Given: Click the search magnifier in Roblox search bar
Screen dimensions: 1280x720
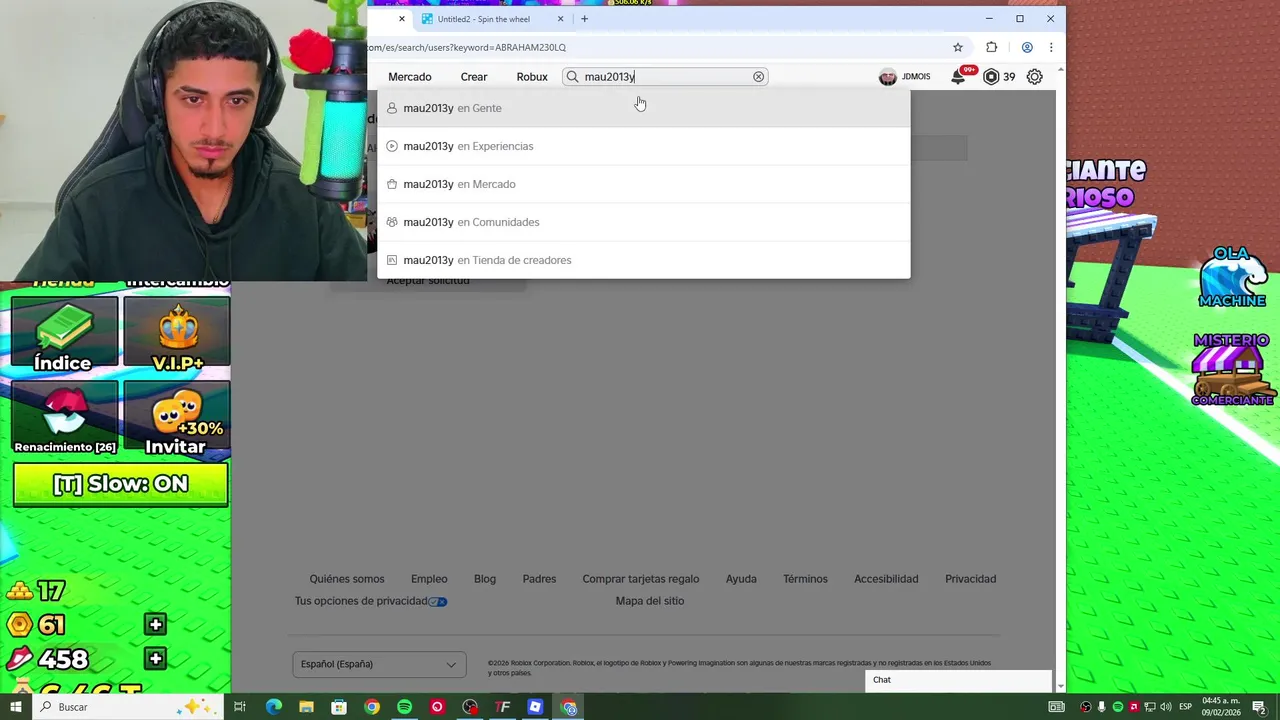Looking at the screenshot, I should pos(573,77).
